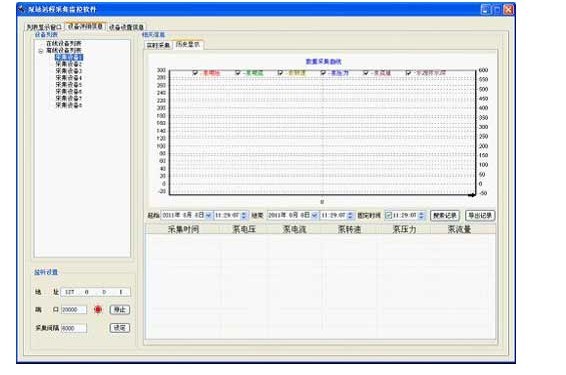Click the set button beside collection interval
Viewport: 566px width, 375px height.
tap(119, 328)
